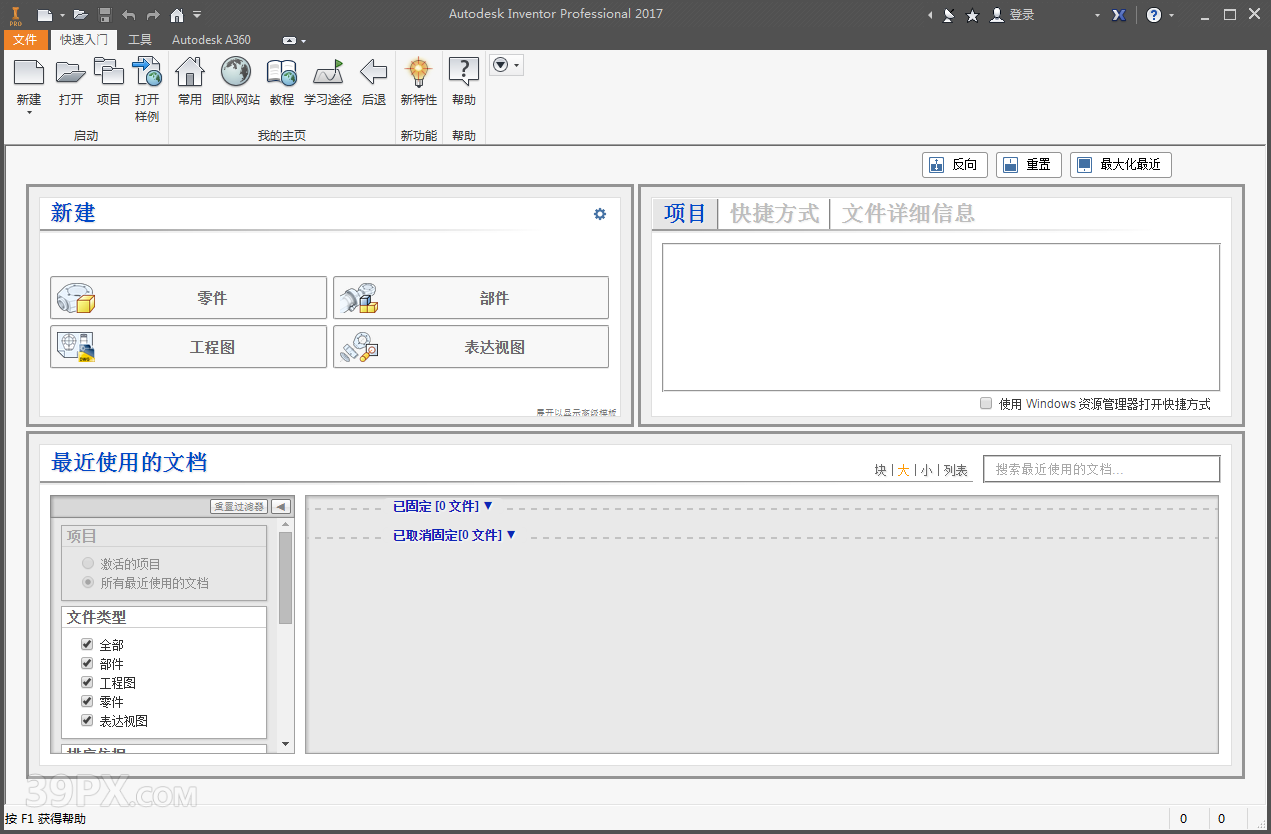This screenshot has height=834, width=1271.
Task: Go to 常用 (Home) in ribbon
Action: (x=190, y=73)
